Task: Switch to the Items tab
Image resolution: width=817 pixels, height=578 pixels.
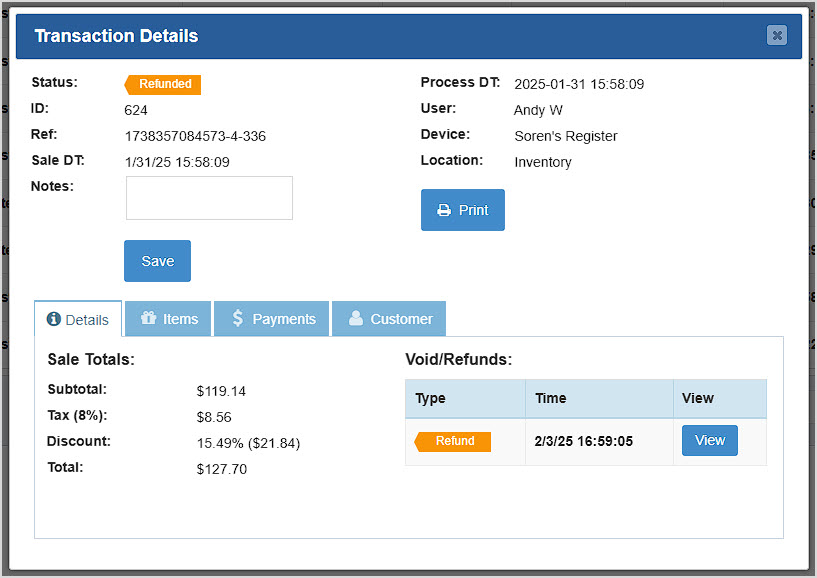Action: [x=168, y=318]
